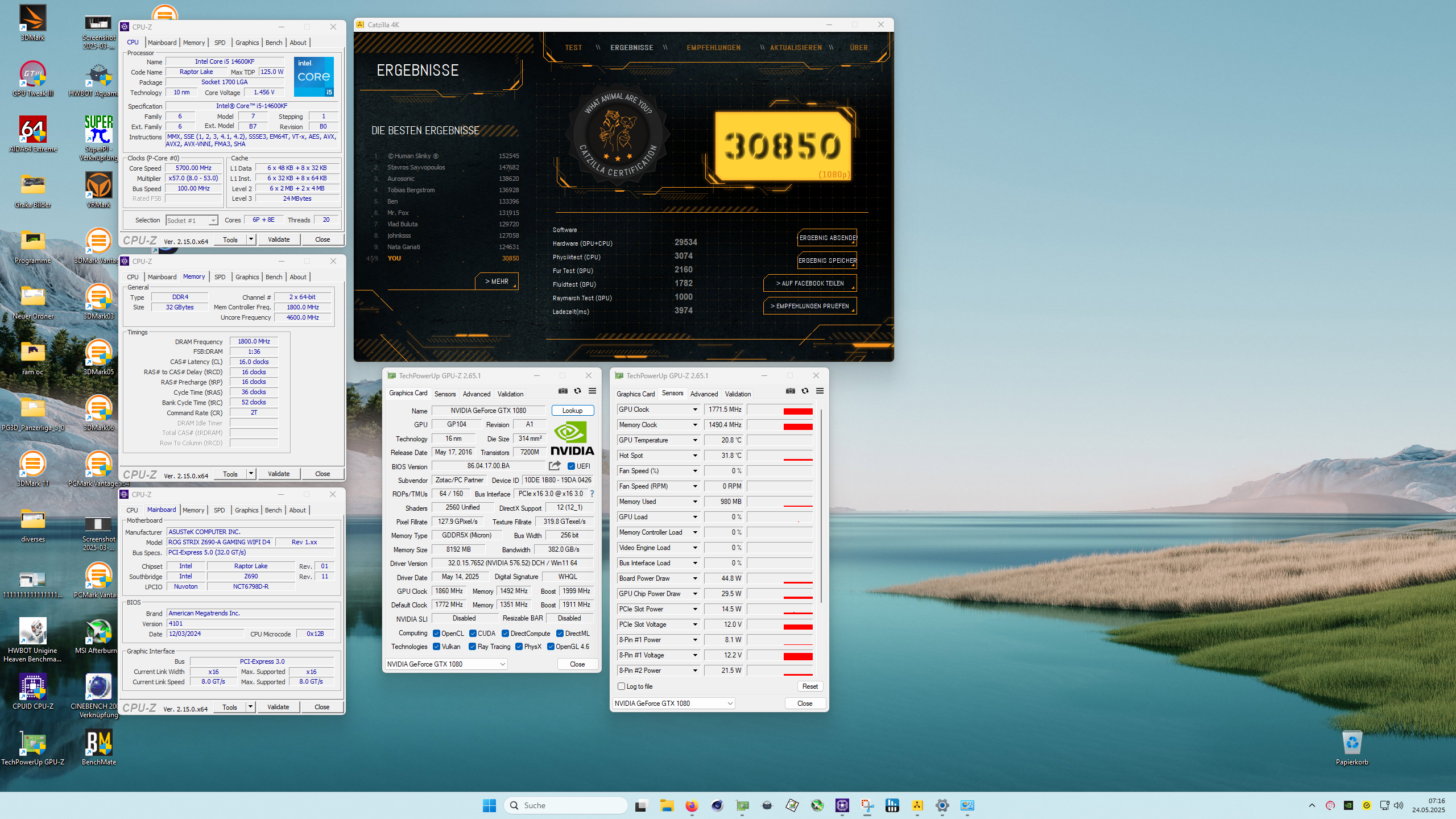Open Firefox from the taskbar

tap(692, 805)
